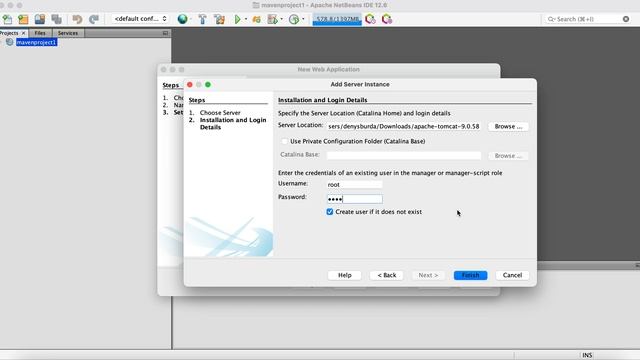
Task: Enable Use Private Configuration Folder checkbox
Action: (x=284, y=141)
